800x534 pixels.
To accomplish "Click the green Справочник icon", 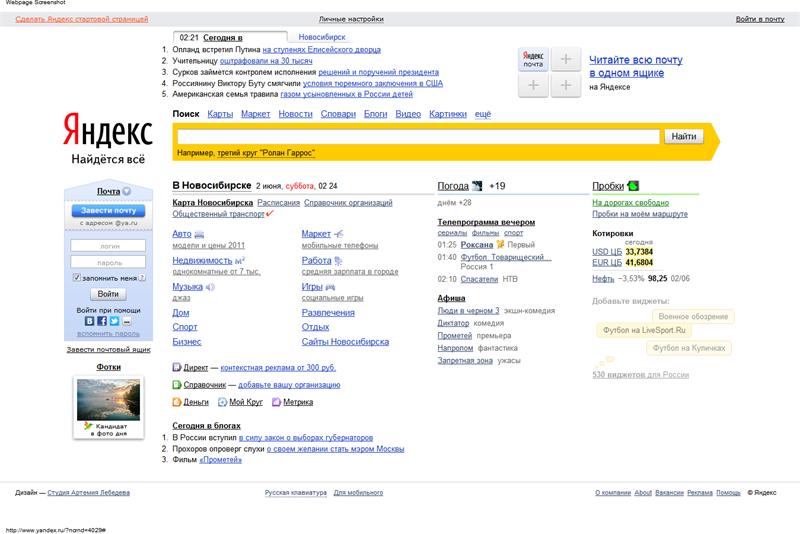I will (x=177, y=385).
